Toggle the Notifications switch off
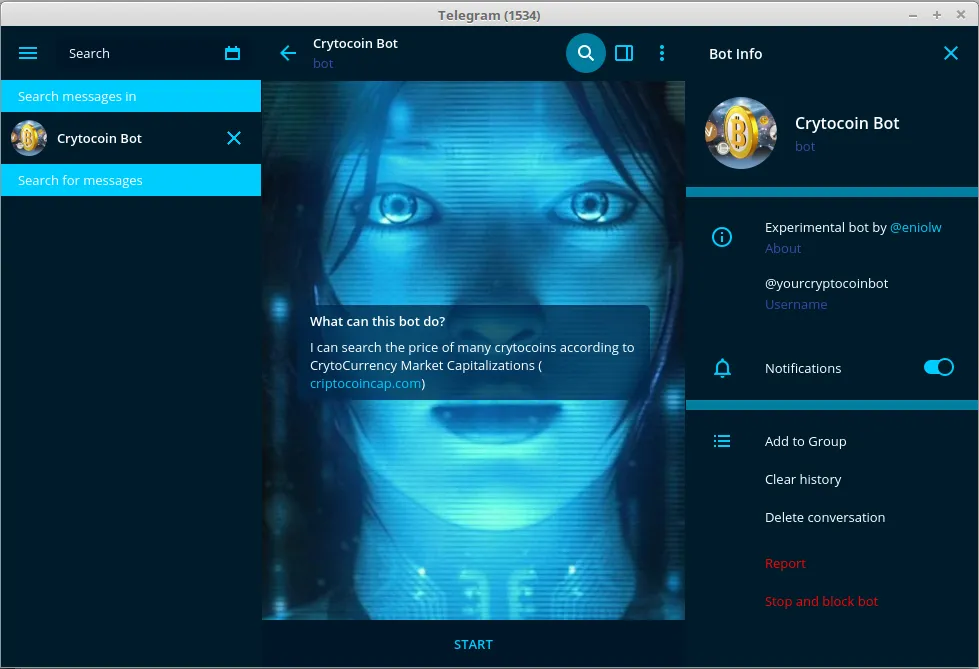The image size is (979, 669). pyautogui.click(x=938, y=367)
